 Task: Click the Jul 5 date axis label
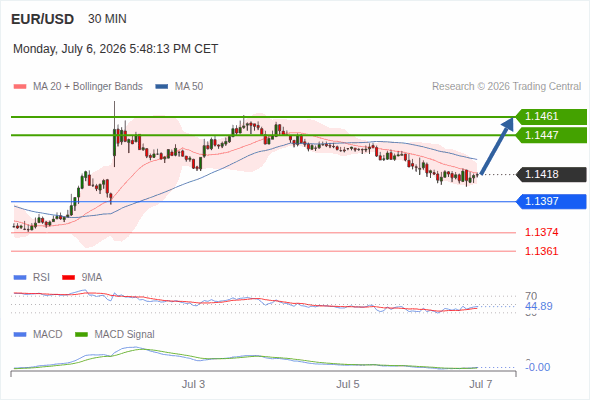coord(348,384)
